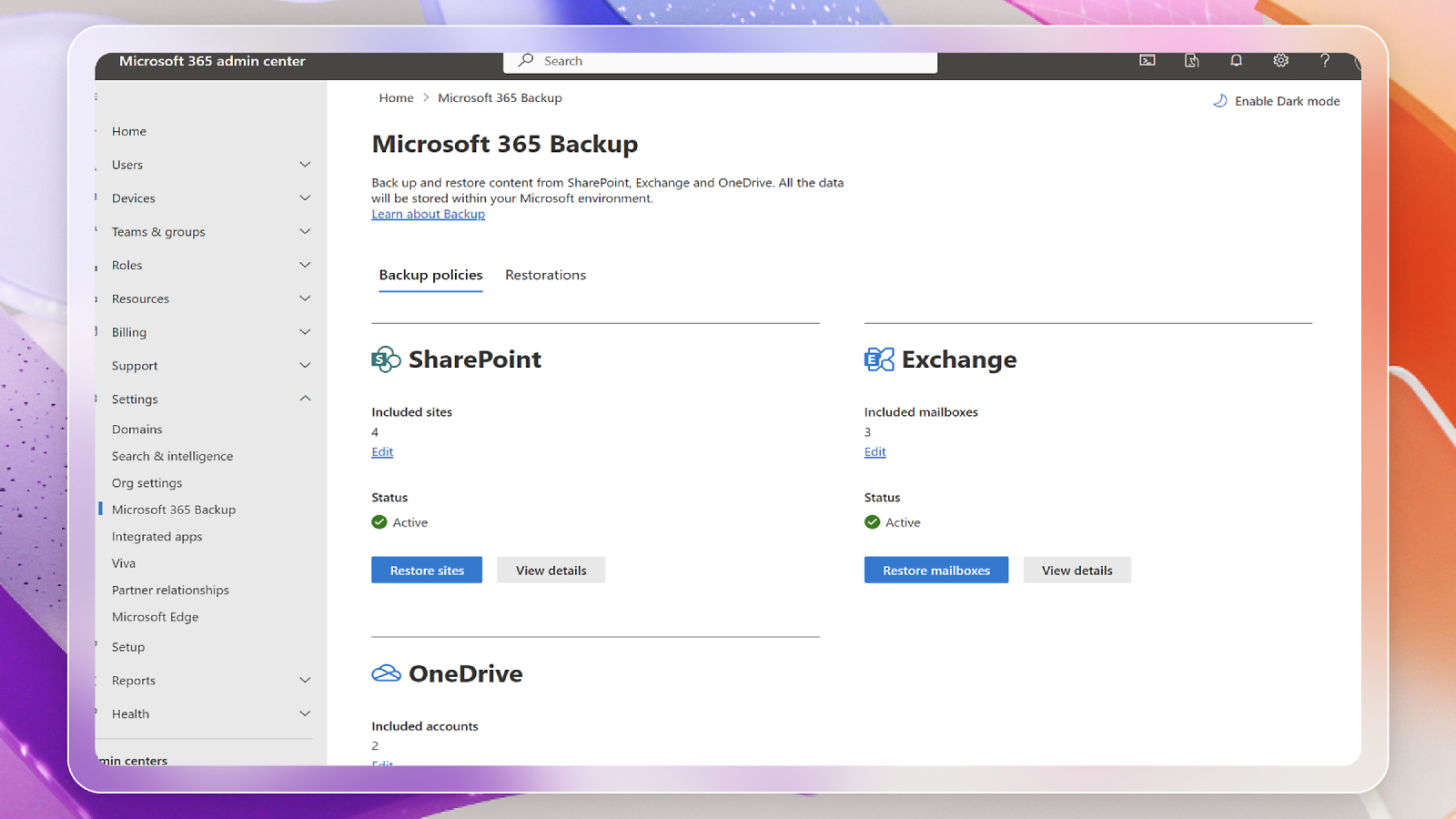The height and width of the screenshot is (819, 1456).
Task: Click the Microsoft 365 admin center title
Action: pos(212,61)
